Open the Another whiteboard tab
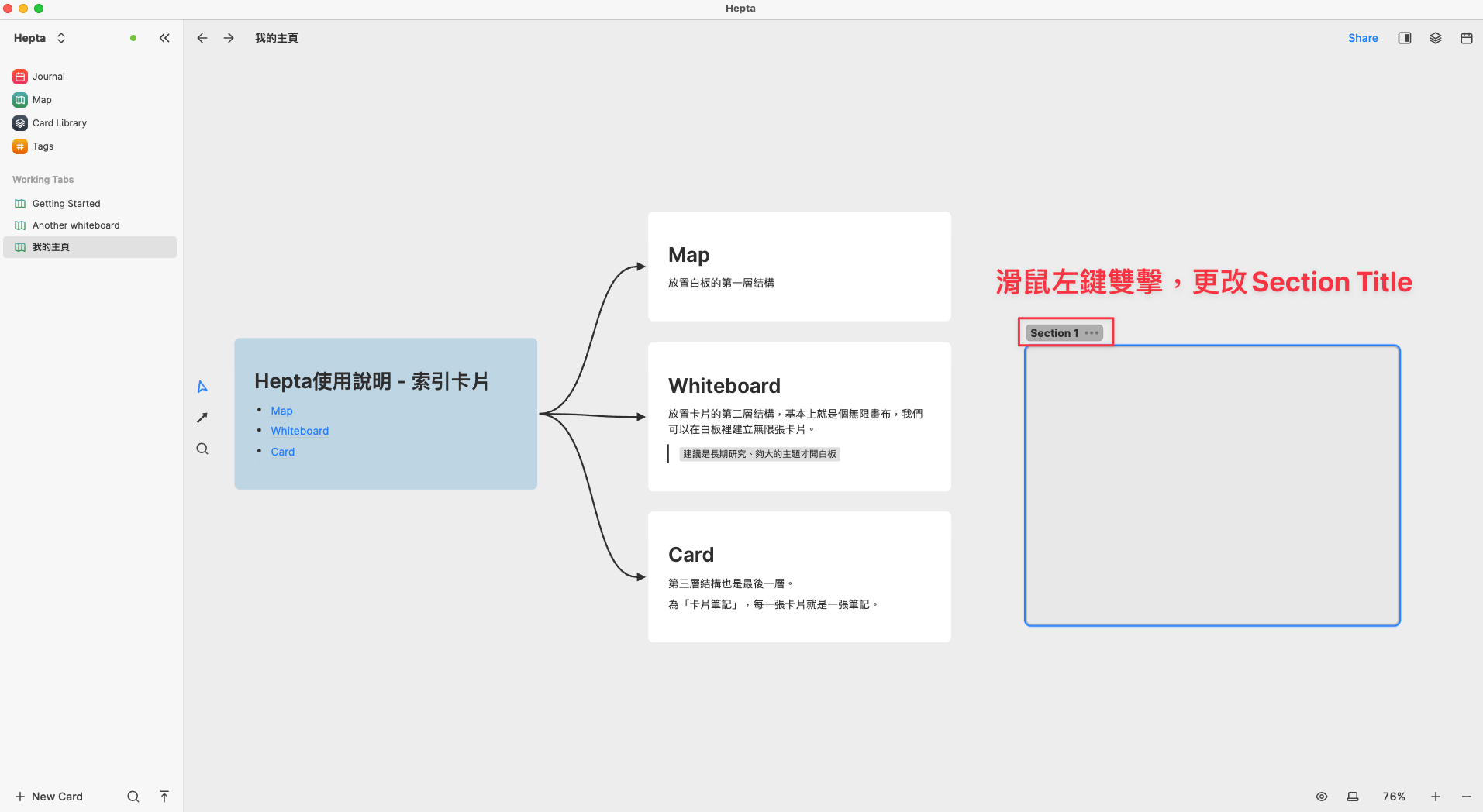1483x812 pixels. click(75, 225)
